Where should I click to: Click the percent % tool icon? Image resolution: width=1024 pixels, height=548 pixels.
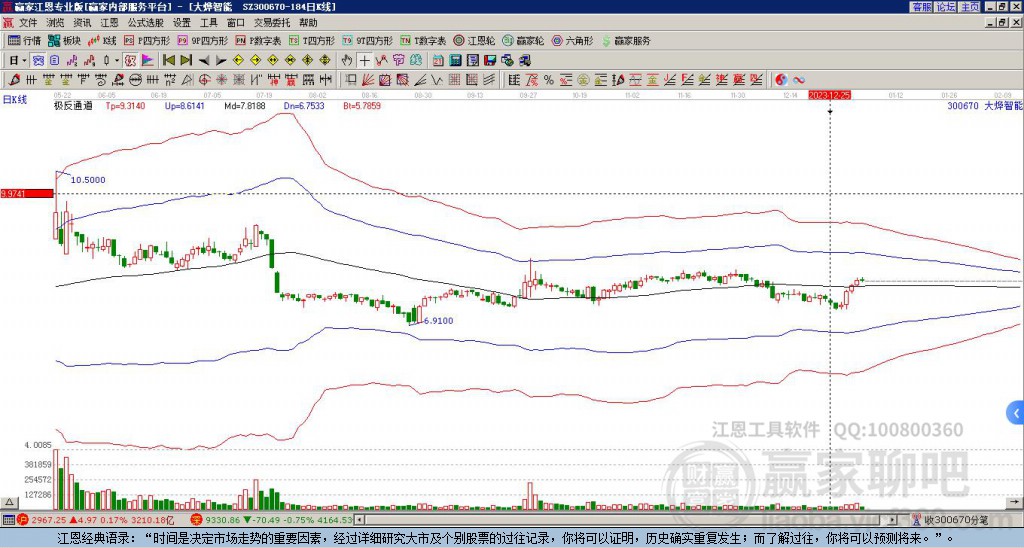(549, 80)
